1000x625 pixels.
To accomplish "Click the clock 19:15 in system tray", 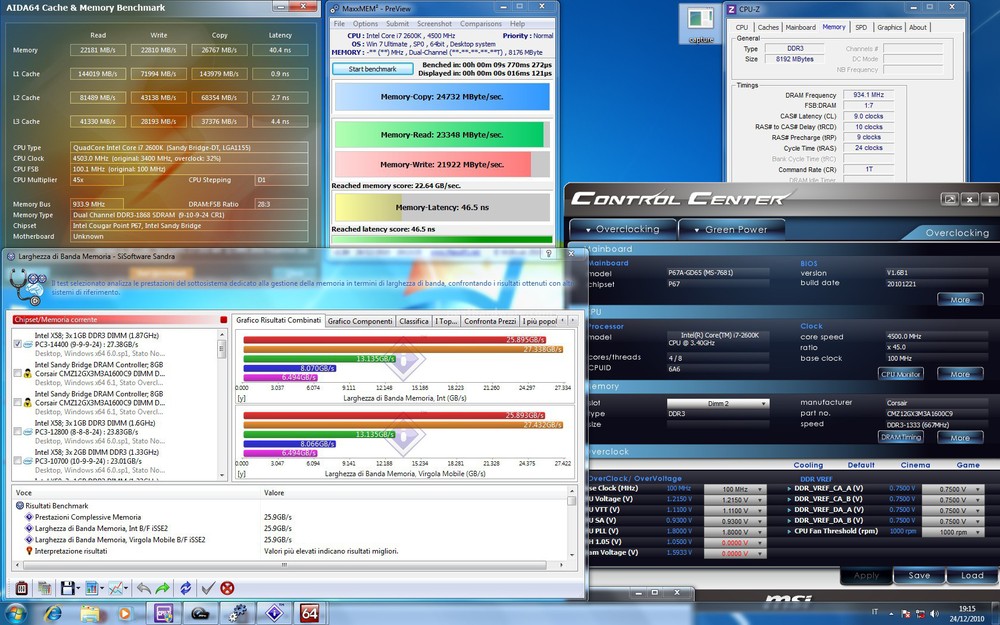I will [967, 609].
